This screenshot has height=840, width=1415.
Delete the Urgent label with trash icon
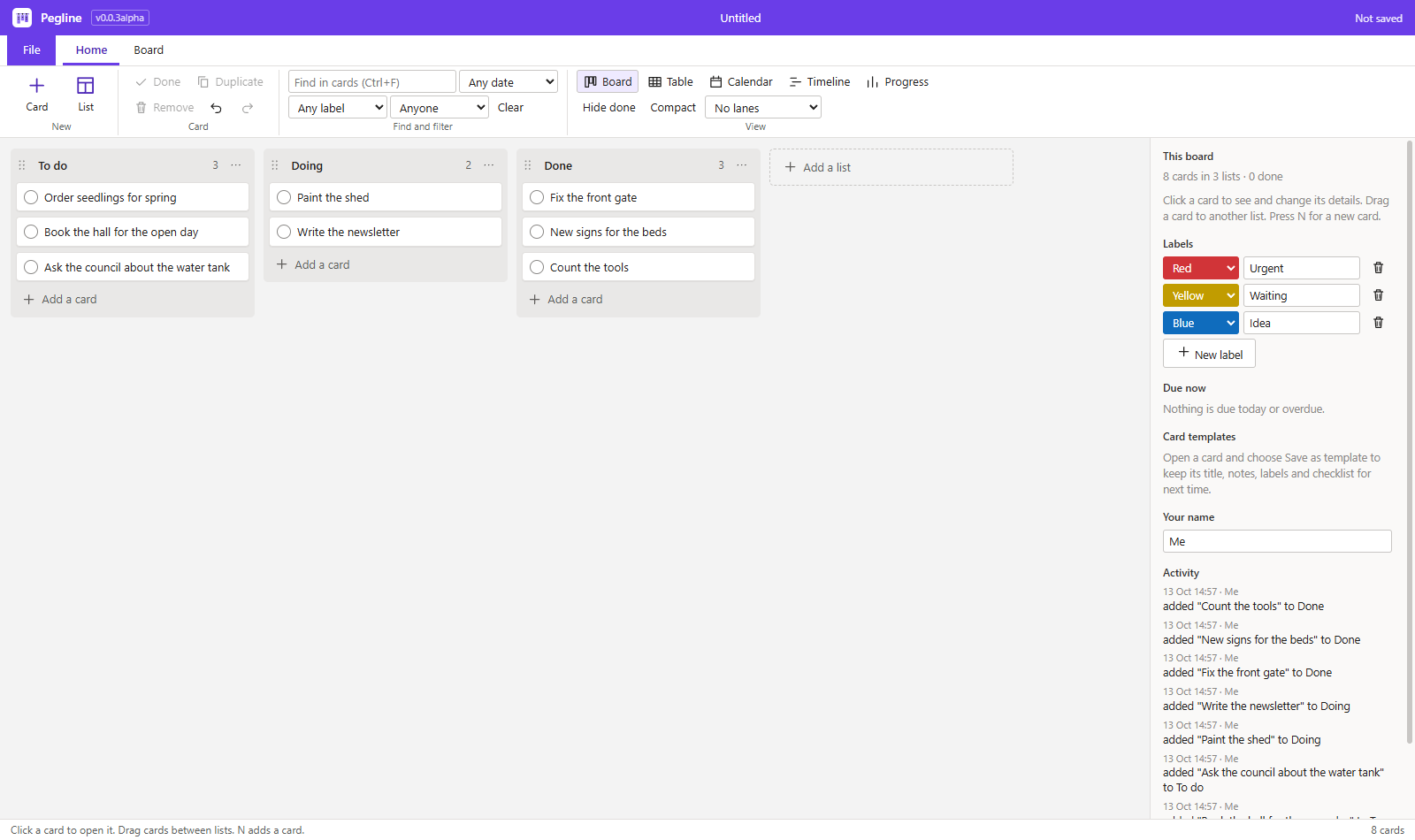pyautogui.click(x=1378, y=268)
